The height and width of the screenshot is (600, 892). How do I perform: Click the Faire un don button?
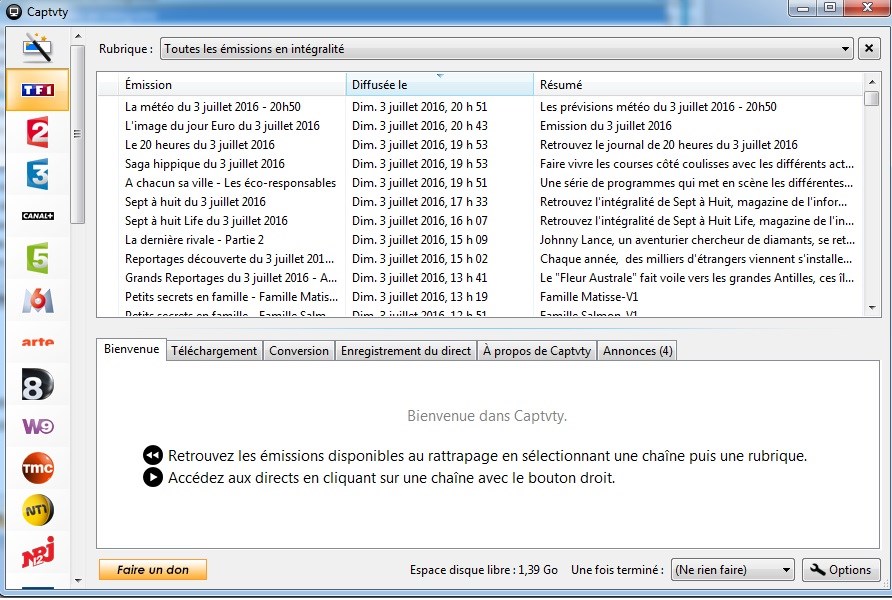152,569
